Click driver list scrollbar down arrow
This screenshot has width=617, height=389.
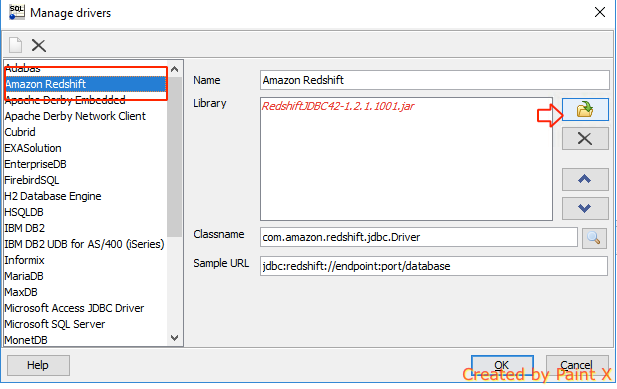coord(175,338)
